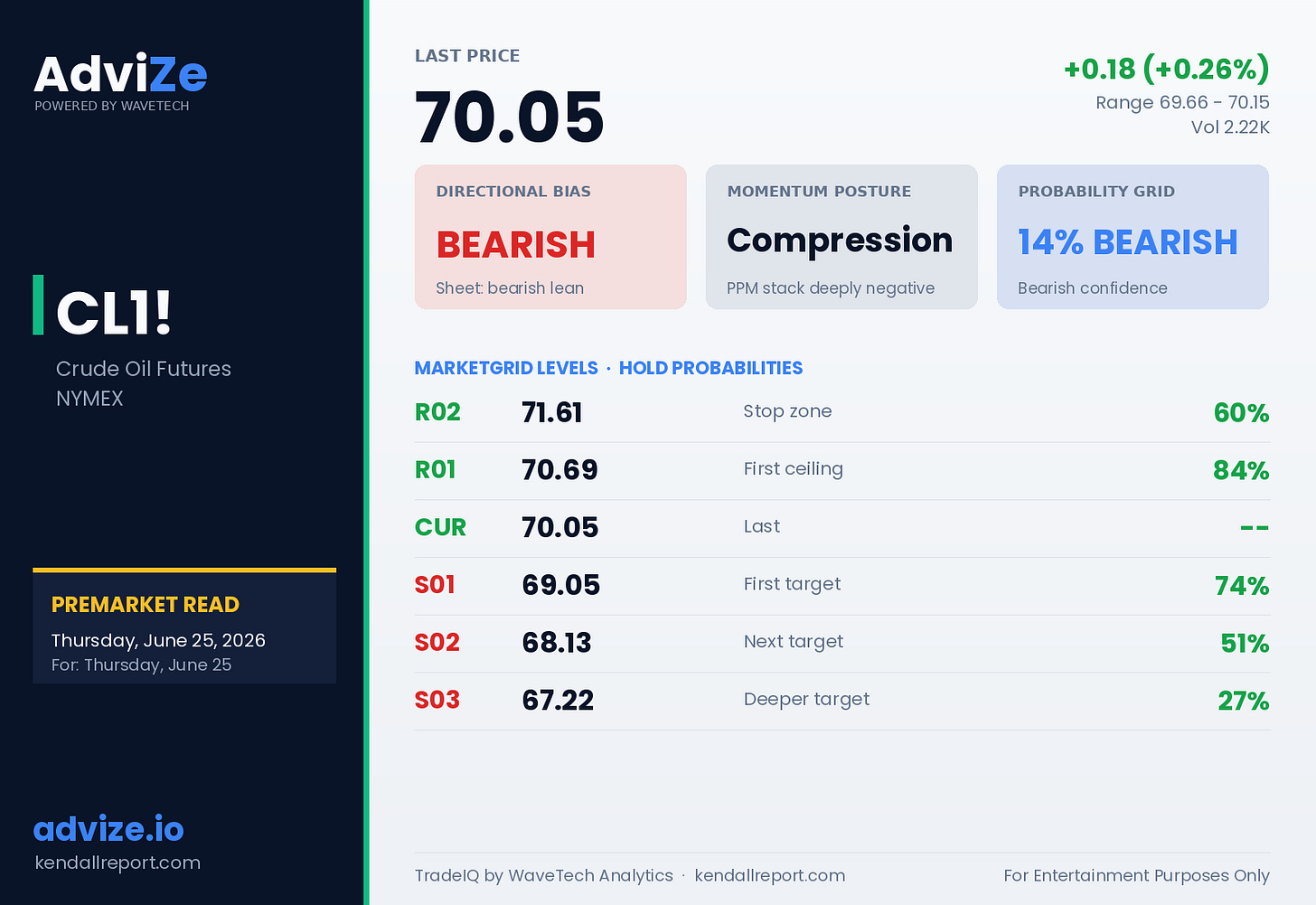Click the "First ceiling" description
1316x905 pixels.
(x=794, y=469)
